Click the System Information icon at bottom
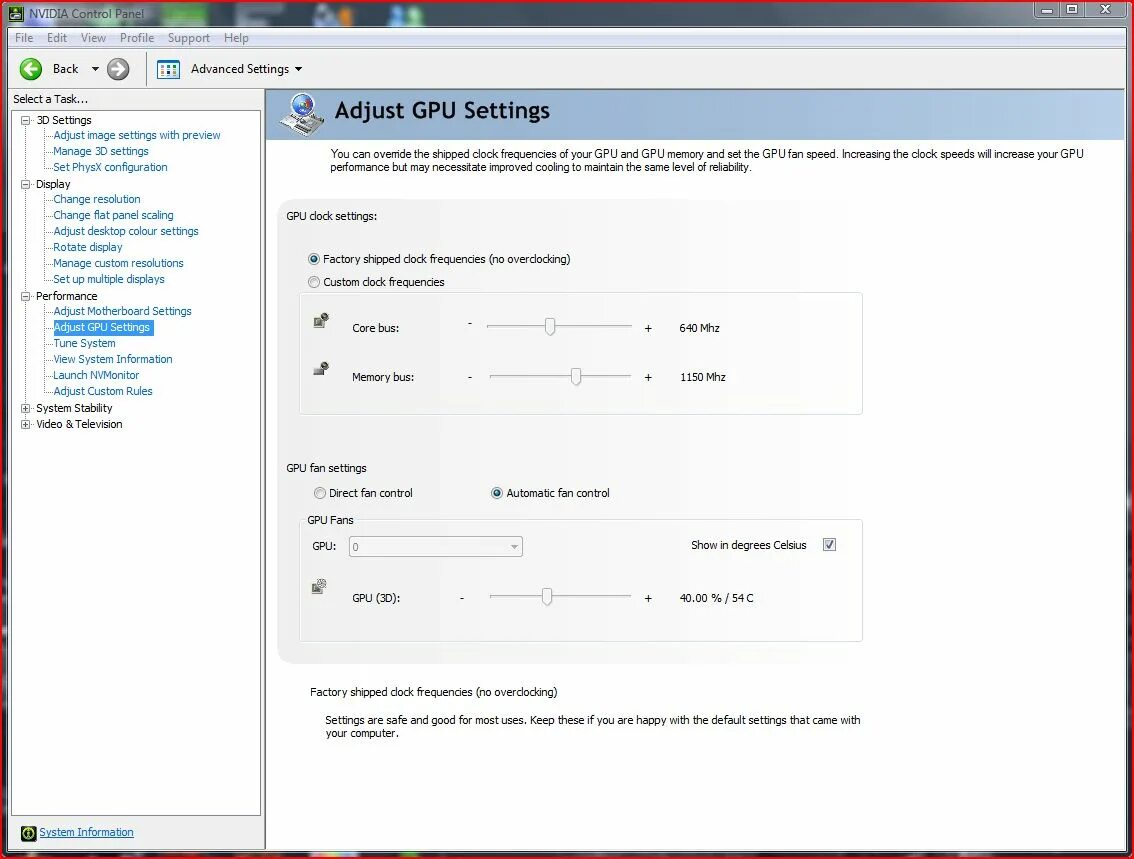This screenshot has height=859, width=1134. coord(28,833)
